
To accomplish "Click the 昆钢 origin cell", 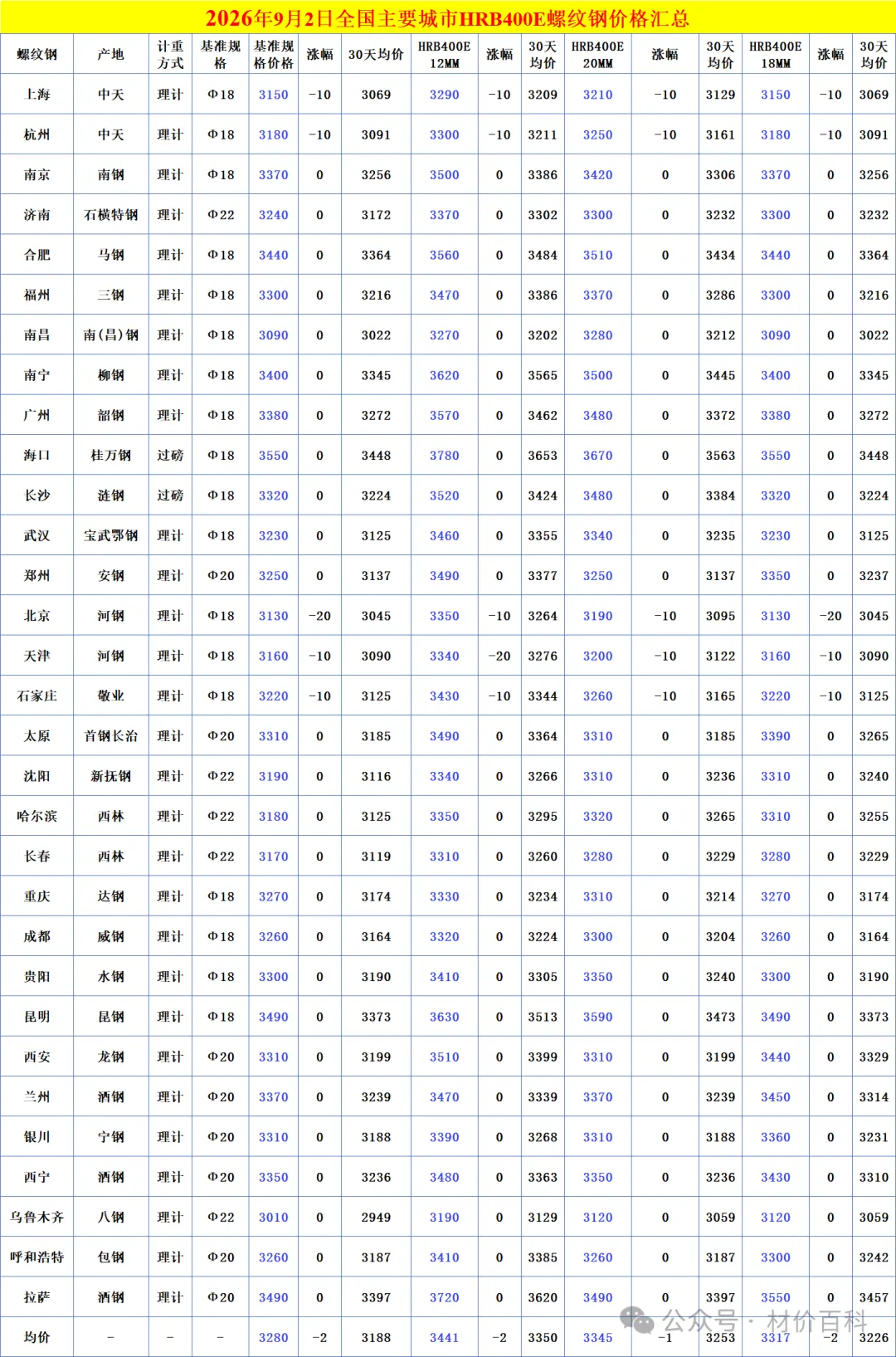I will 111,1017.
